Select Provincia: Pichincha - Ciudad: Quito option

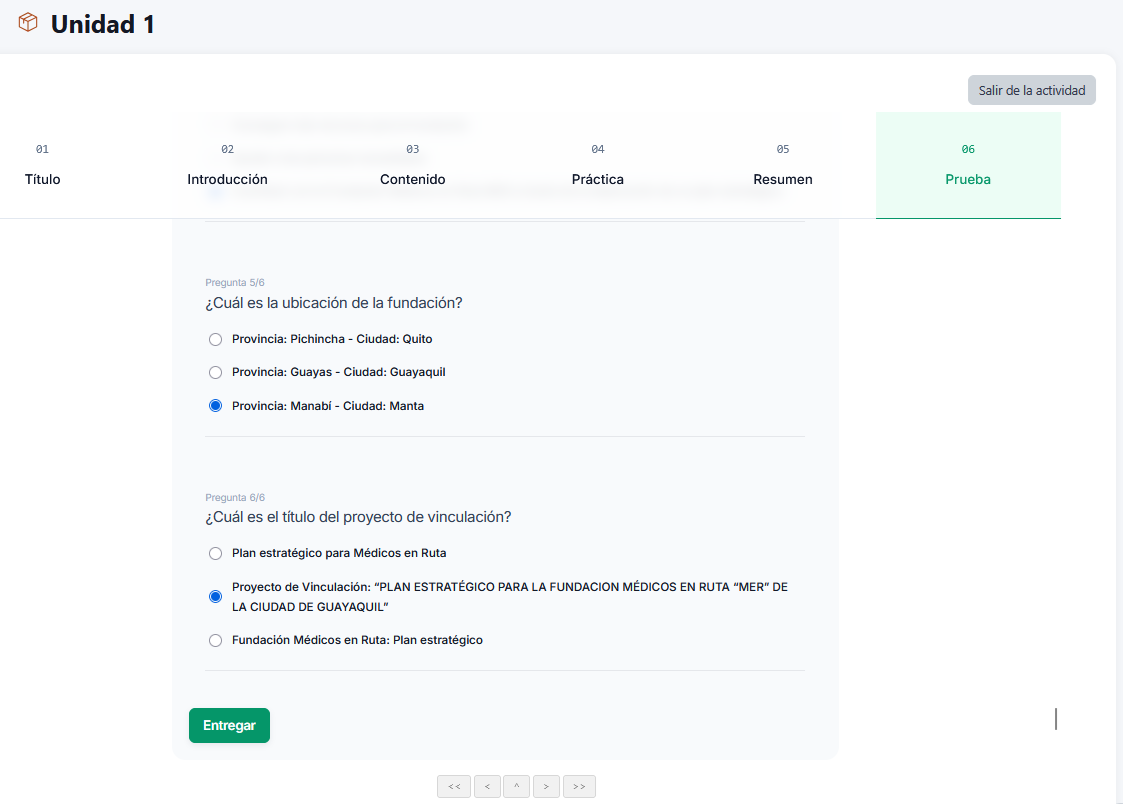pyautogui.click(x=215, y=339)
